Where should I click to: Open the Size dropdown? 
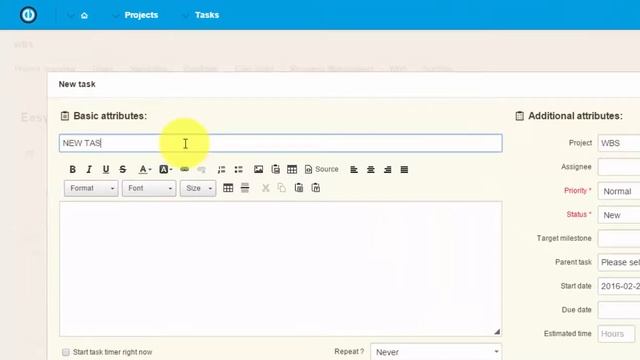198,188
